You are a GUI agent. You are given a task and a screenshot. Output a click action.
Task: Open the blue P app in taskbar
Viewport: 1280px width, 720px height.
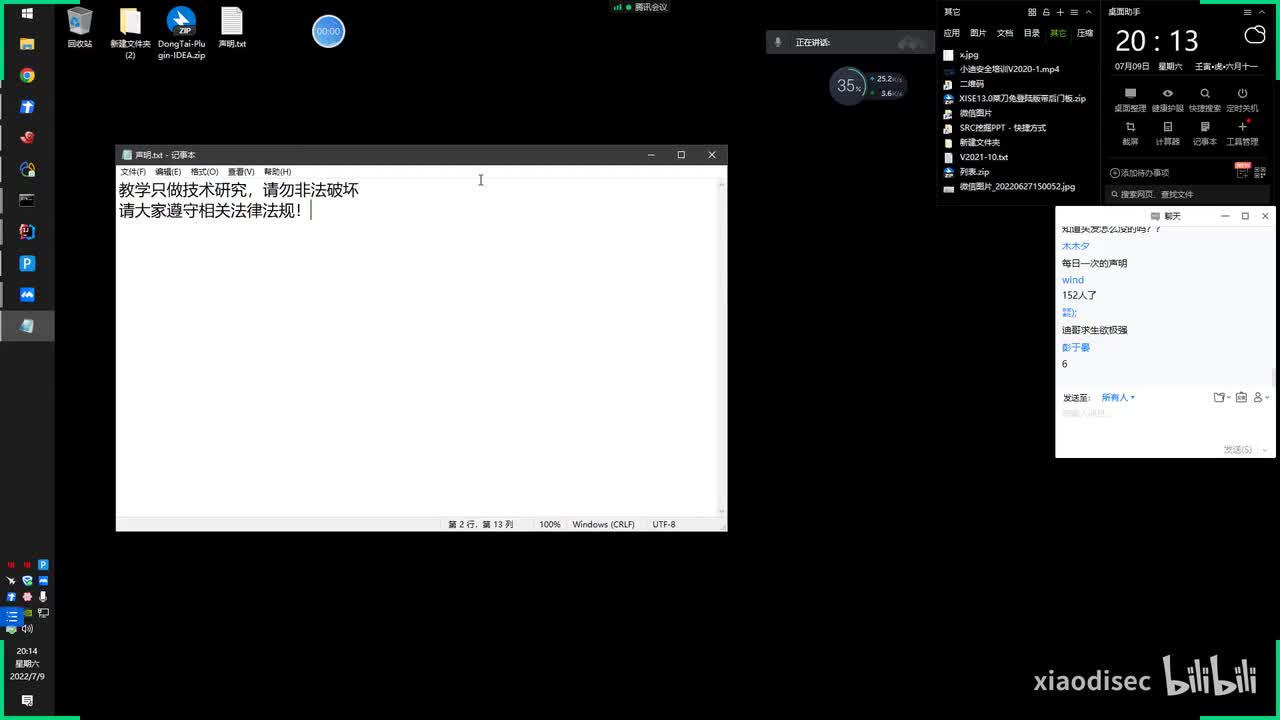(x=27, y=264)
